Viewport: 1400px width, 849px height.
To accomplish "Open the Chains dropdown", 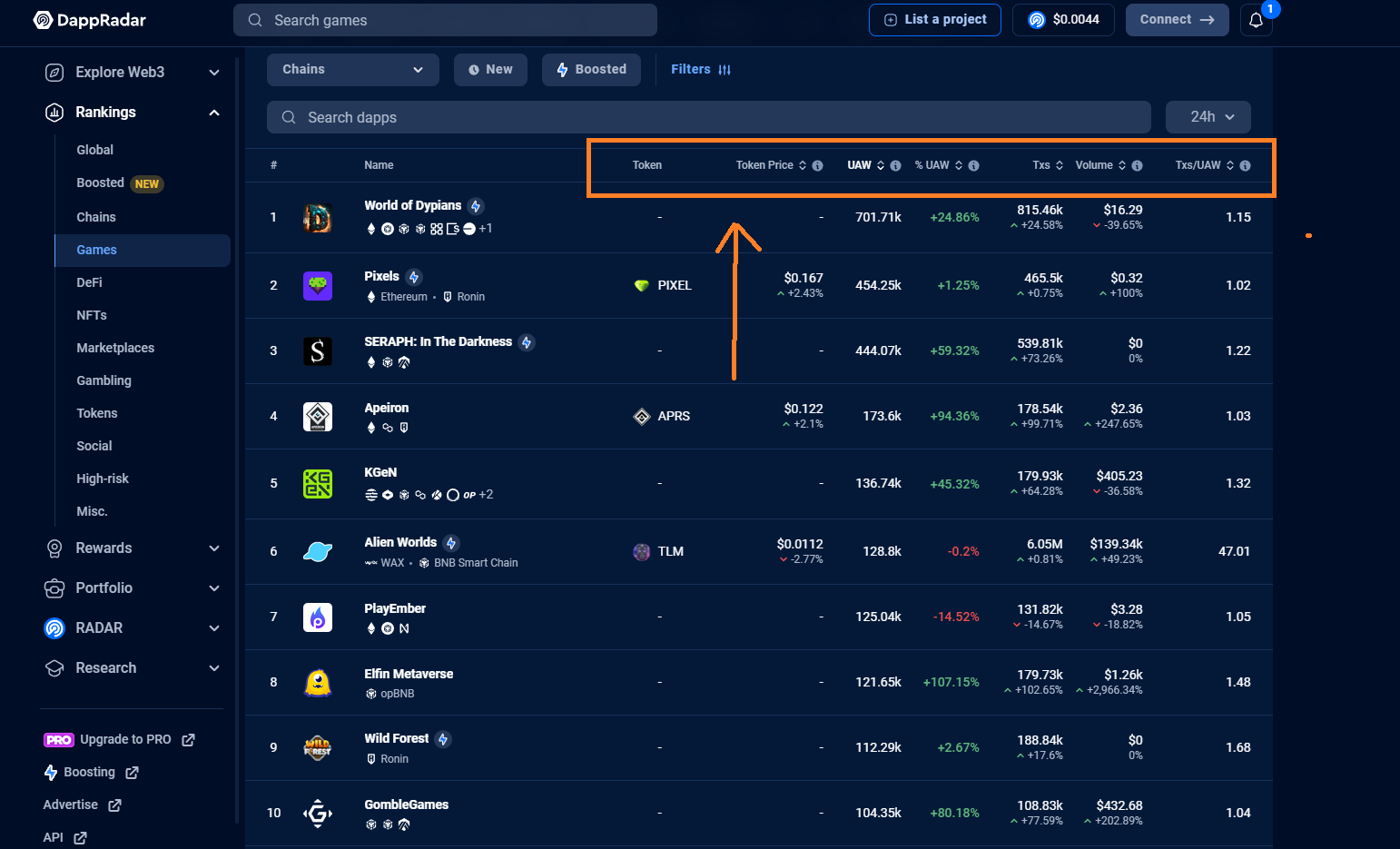I will point(352,70).
